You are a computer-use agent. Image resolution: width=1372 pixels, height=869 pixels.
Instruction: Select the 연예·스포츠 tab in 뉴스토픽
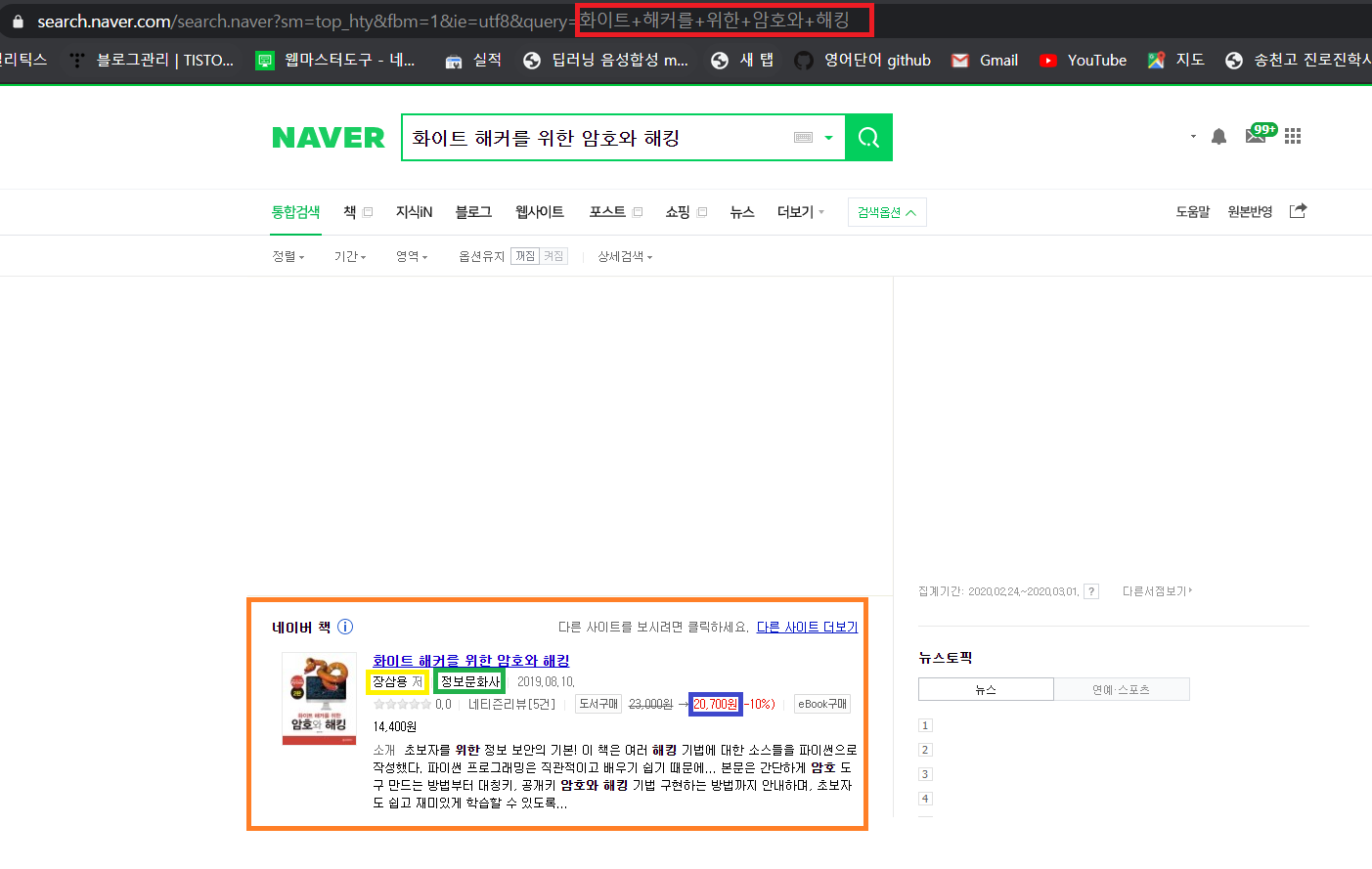pyautogui.click(x=1122, y=689)
